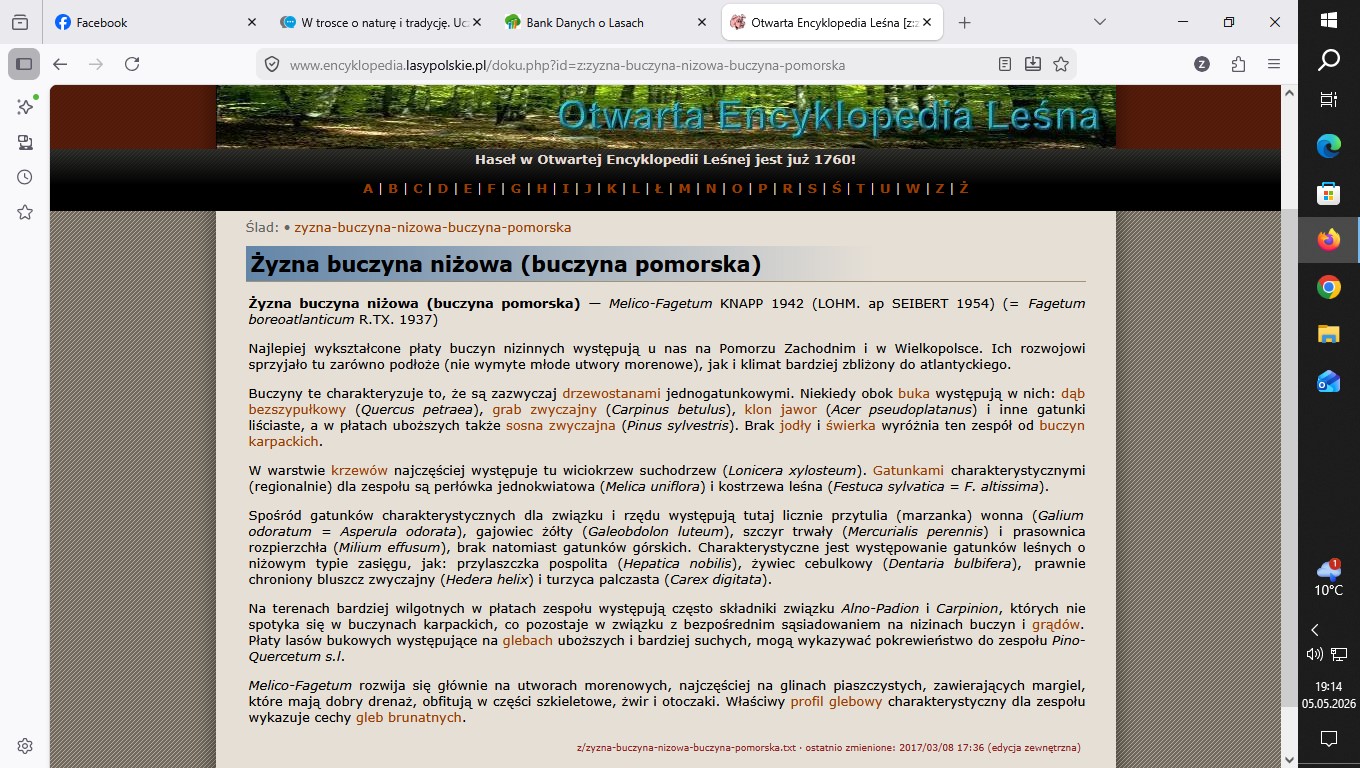Screen dimensions: 1360x768
Task: Toggle the sidebar panel button
Action: click(24, 64)
